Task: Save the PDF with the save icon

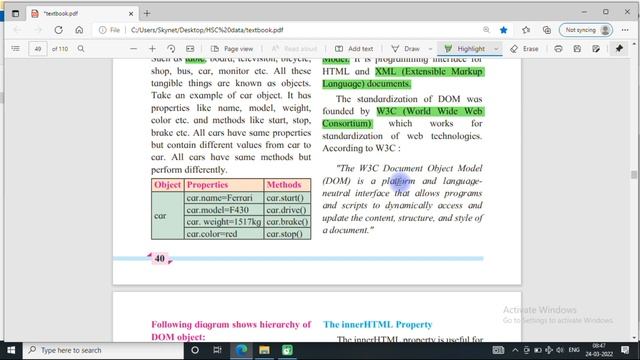Action: [x=577, y=49]
